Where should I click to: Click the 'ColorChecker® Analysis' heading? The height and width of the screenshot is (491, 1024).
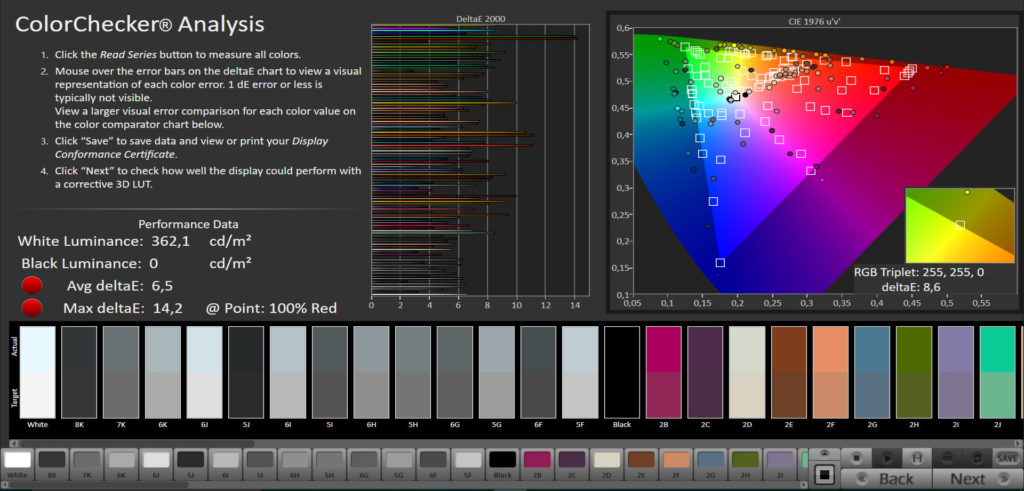click(140, 24)
